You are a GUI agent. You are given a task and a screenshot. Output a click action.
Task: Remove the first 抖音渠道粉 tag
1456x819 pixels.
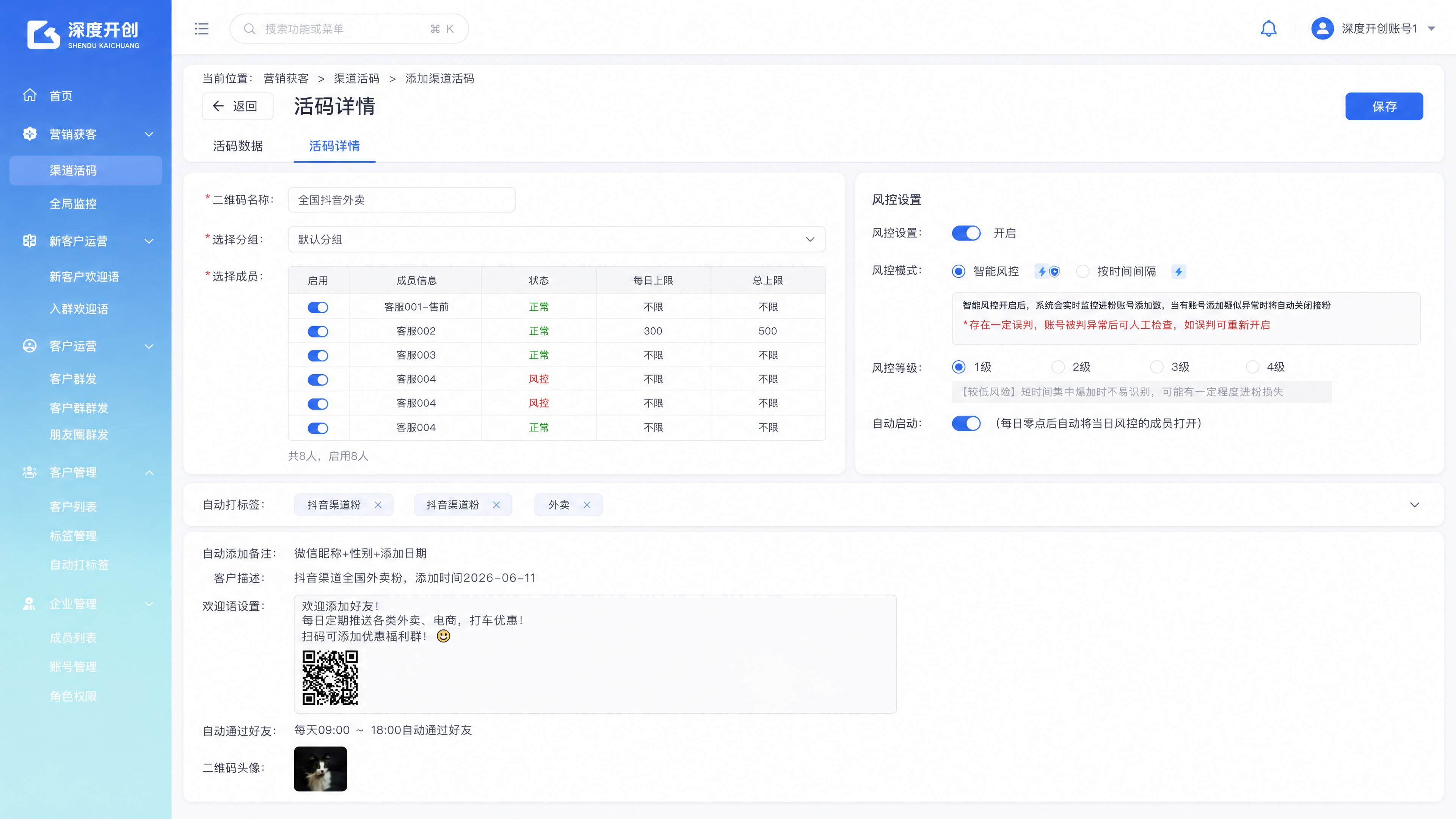[378, 505]
